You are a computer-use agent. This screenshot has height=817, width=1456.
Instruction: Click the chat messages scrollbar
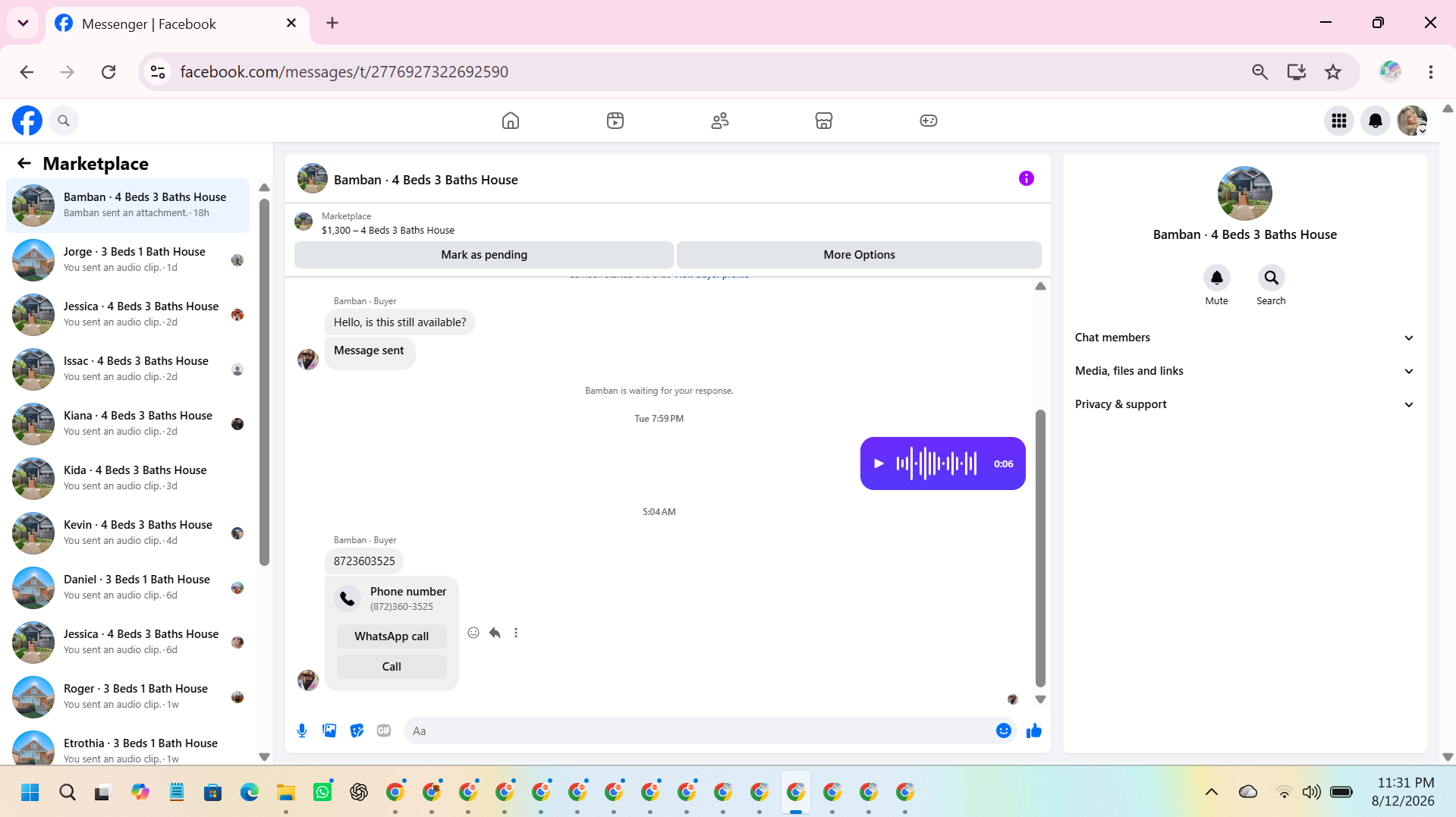click(1040, 548)
